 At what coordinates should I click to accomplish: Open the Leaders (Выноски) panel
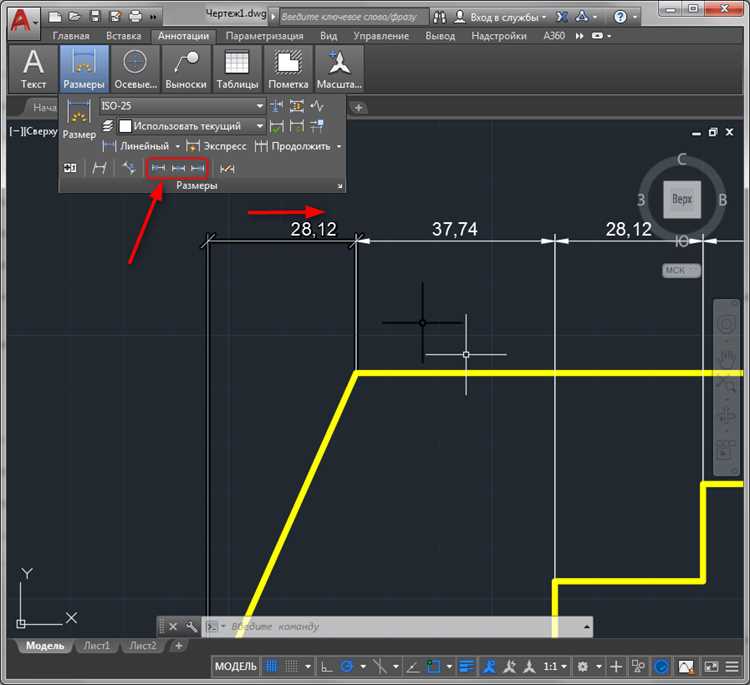point(186,68)
